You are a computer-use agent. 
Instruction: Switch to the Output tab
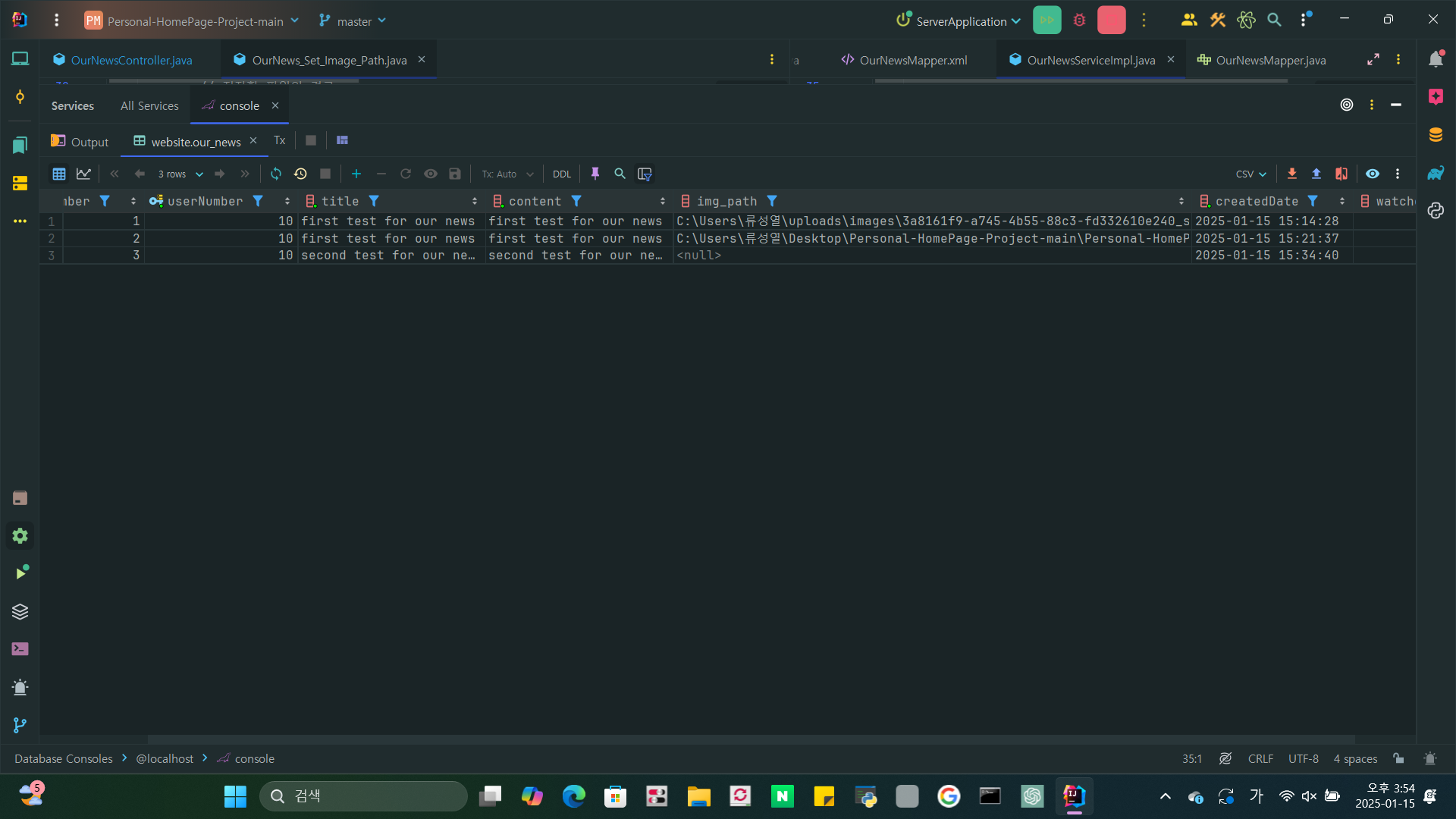[x=80, y=142]
